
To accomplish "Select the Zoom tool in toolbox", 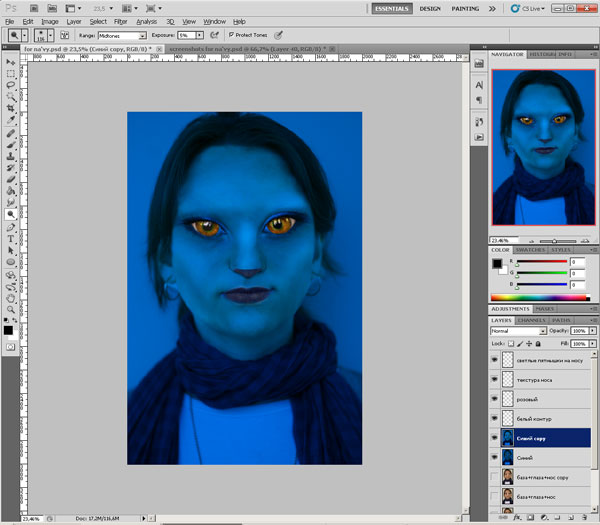I will [x=11, y=309].
